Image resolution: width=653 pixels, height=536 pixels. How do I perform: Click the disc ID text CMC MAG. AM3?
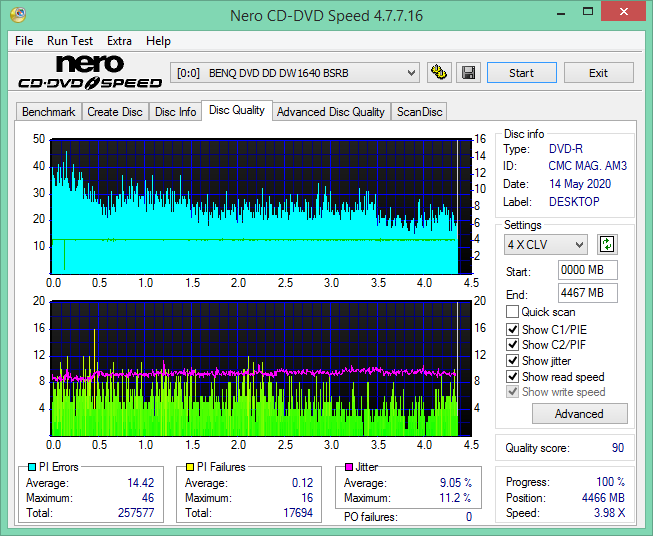coord(588,166)
